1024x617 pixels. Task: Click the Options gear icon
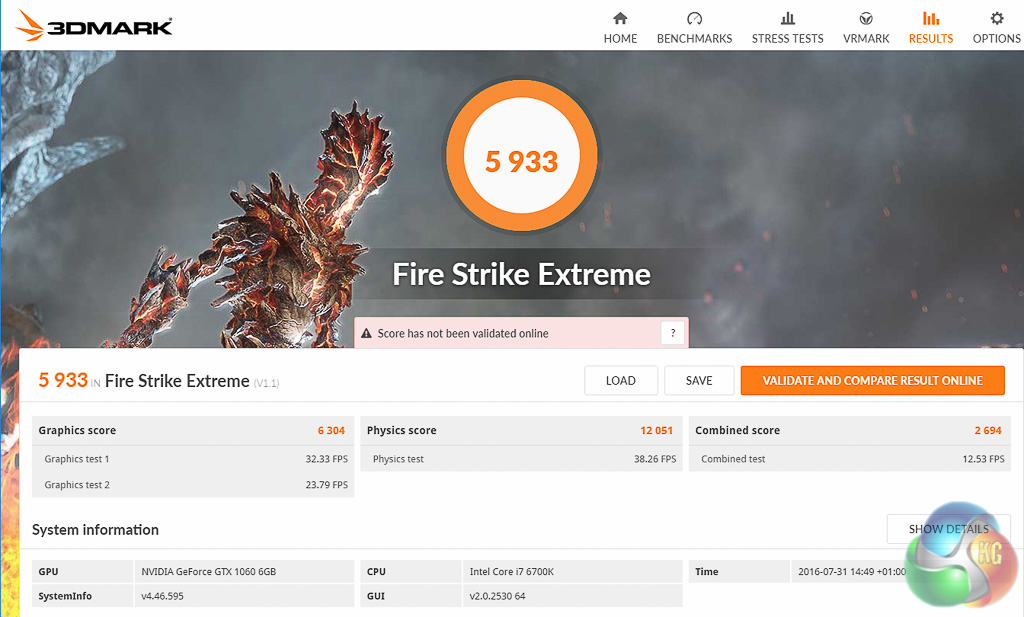(x=997, y=18)
